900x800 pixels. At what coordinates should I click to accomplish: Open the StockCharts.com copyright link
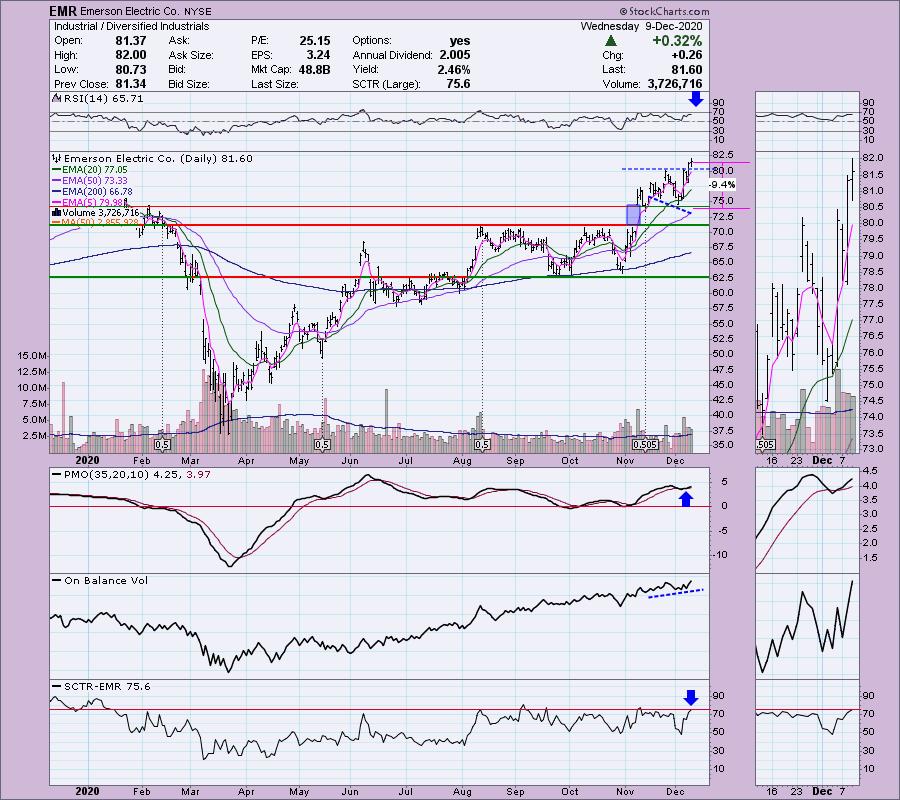(664, 11)
